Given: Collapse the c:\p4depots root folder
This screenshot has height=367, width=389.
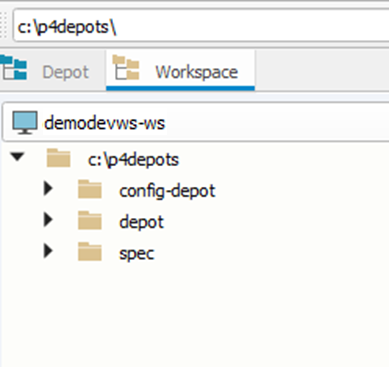Looking at the screenshot, I should coord(18,156).
